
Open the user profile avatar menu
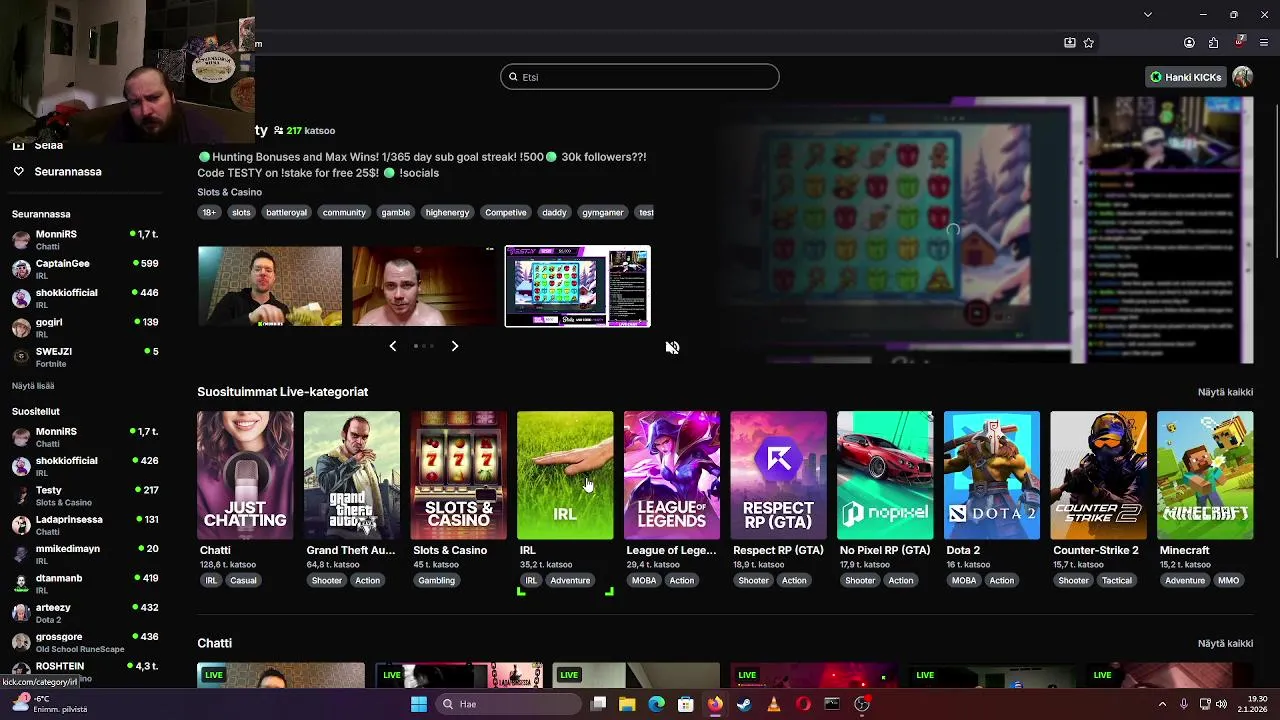tap(1242, 77)
